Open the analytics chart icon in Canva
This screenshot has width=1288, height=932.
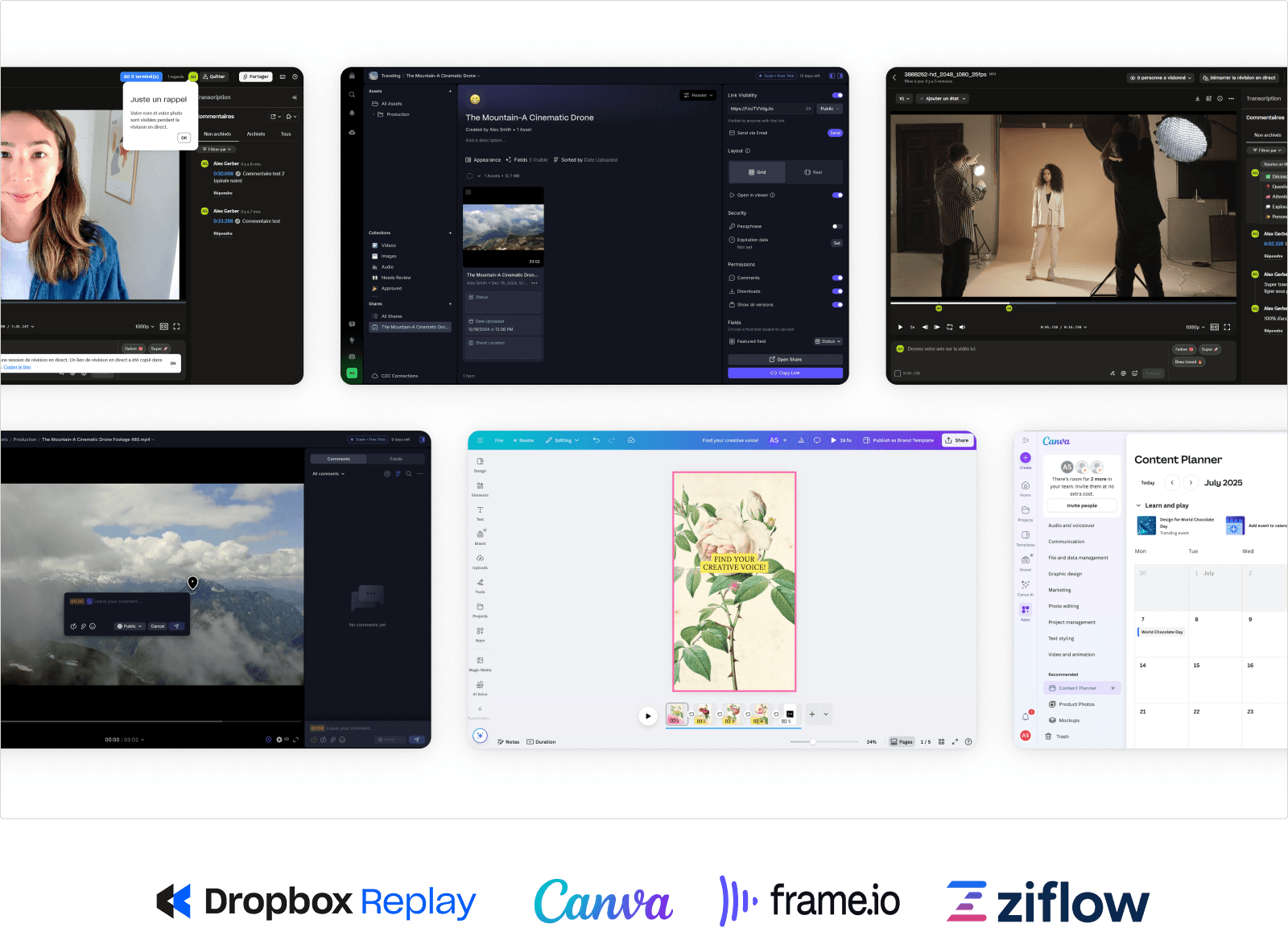[801, 440]
